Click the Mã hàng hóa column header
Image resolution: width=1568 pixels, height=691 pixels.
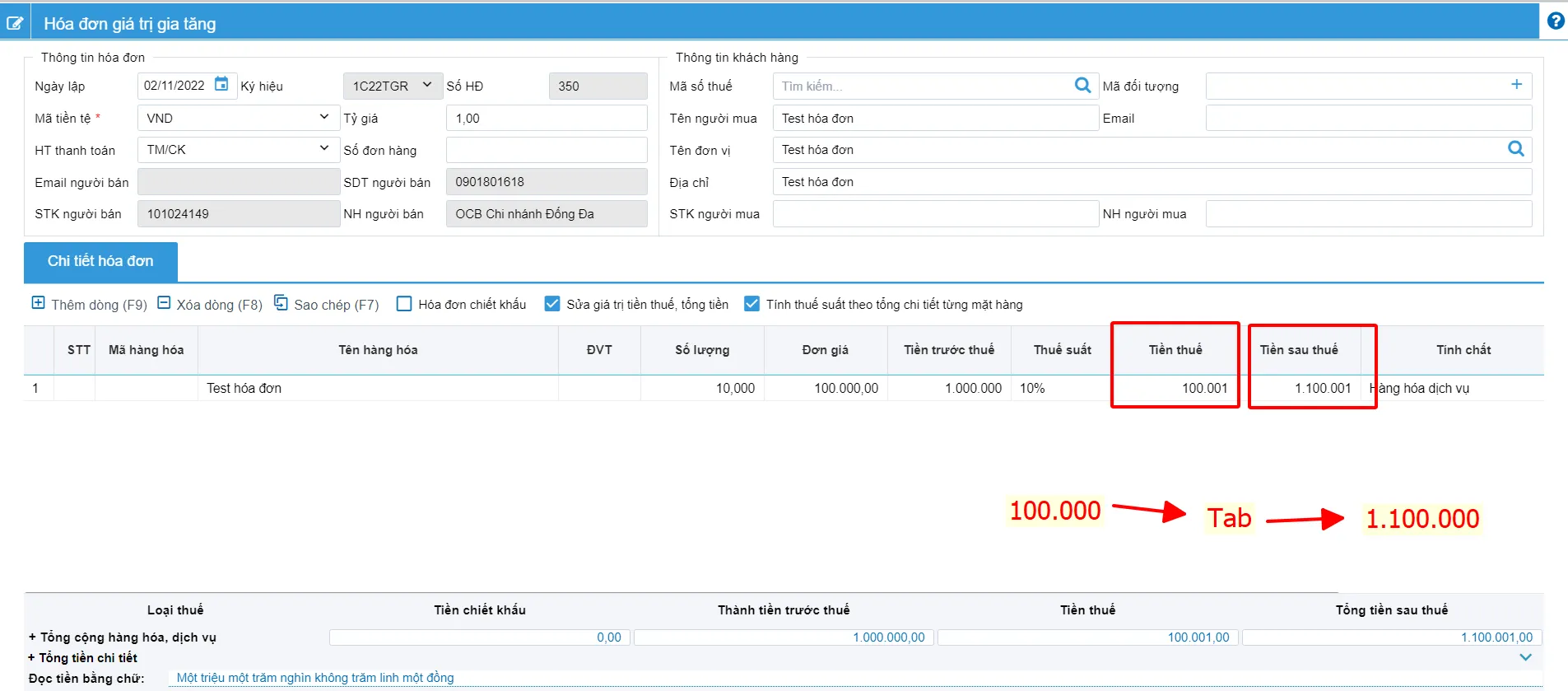[x=147, y=350]
